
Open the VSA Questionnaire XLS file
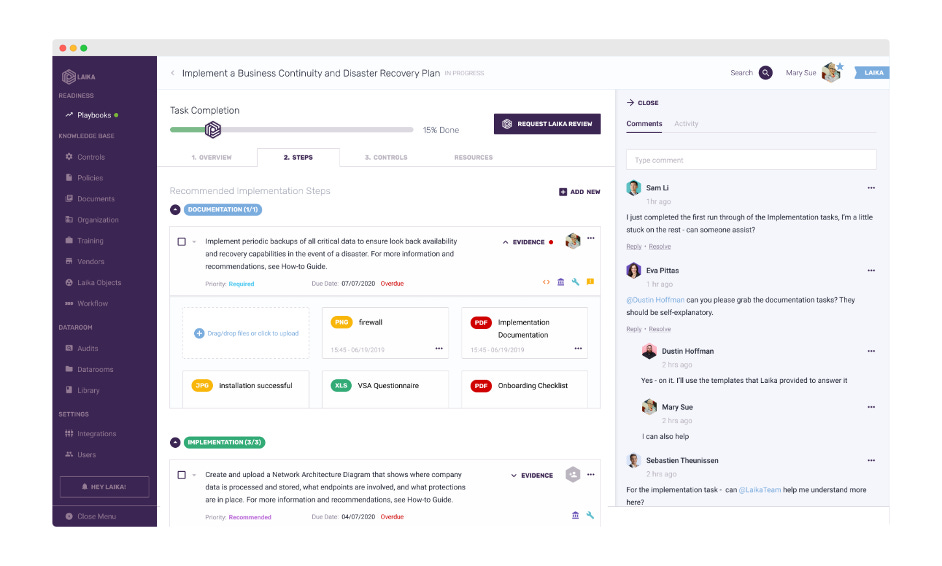pos(385,389)
